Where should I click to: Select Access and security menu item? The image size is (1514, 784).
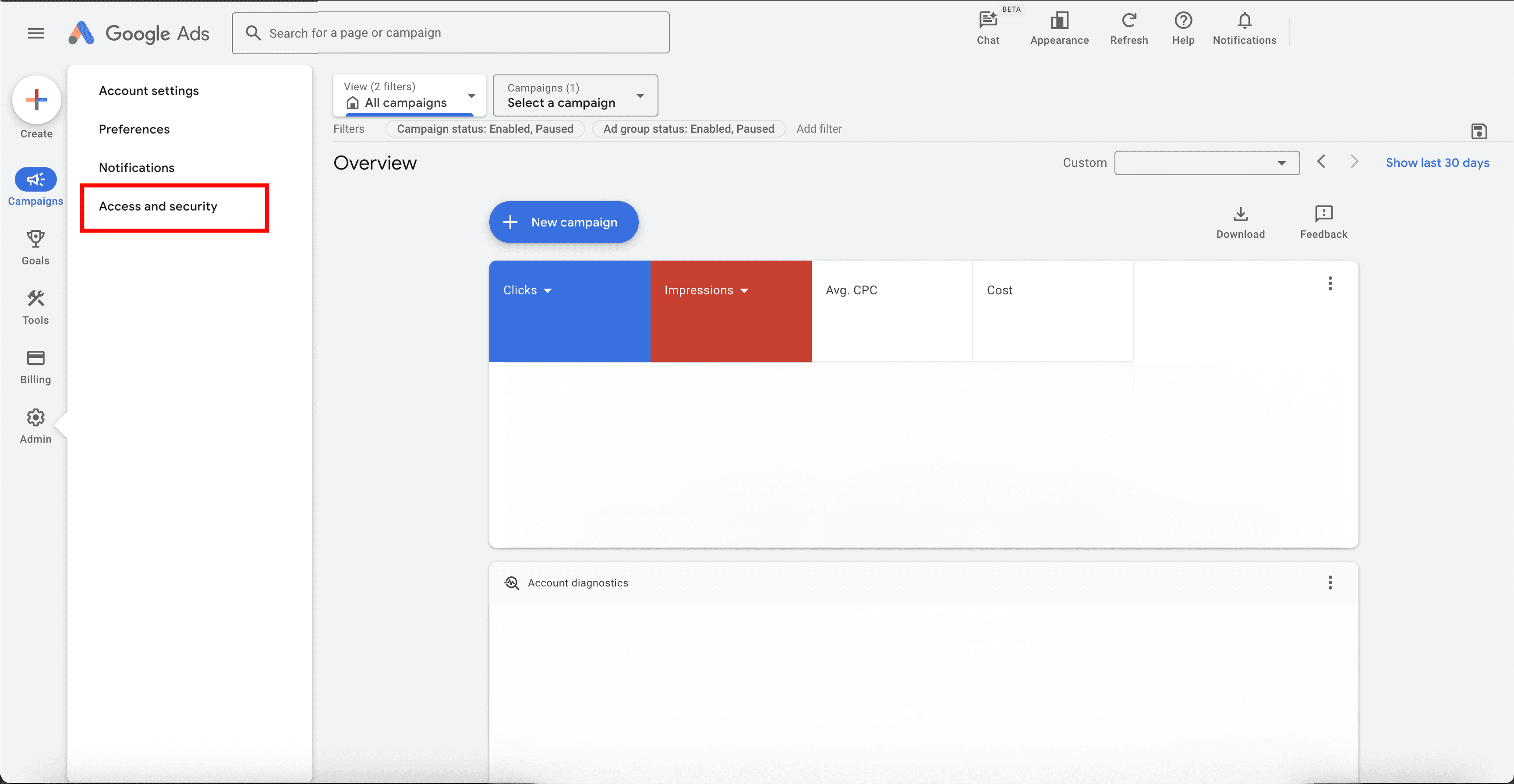click(x=158, y=206)
